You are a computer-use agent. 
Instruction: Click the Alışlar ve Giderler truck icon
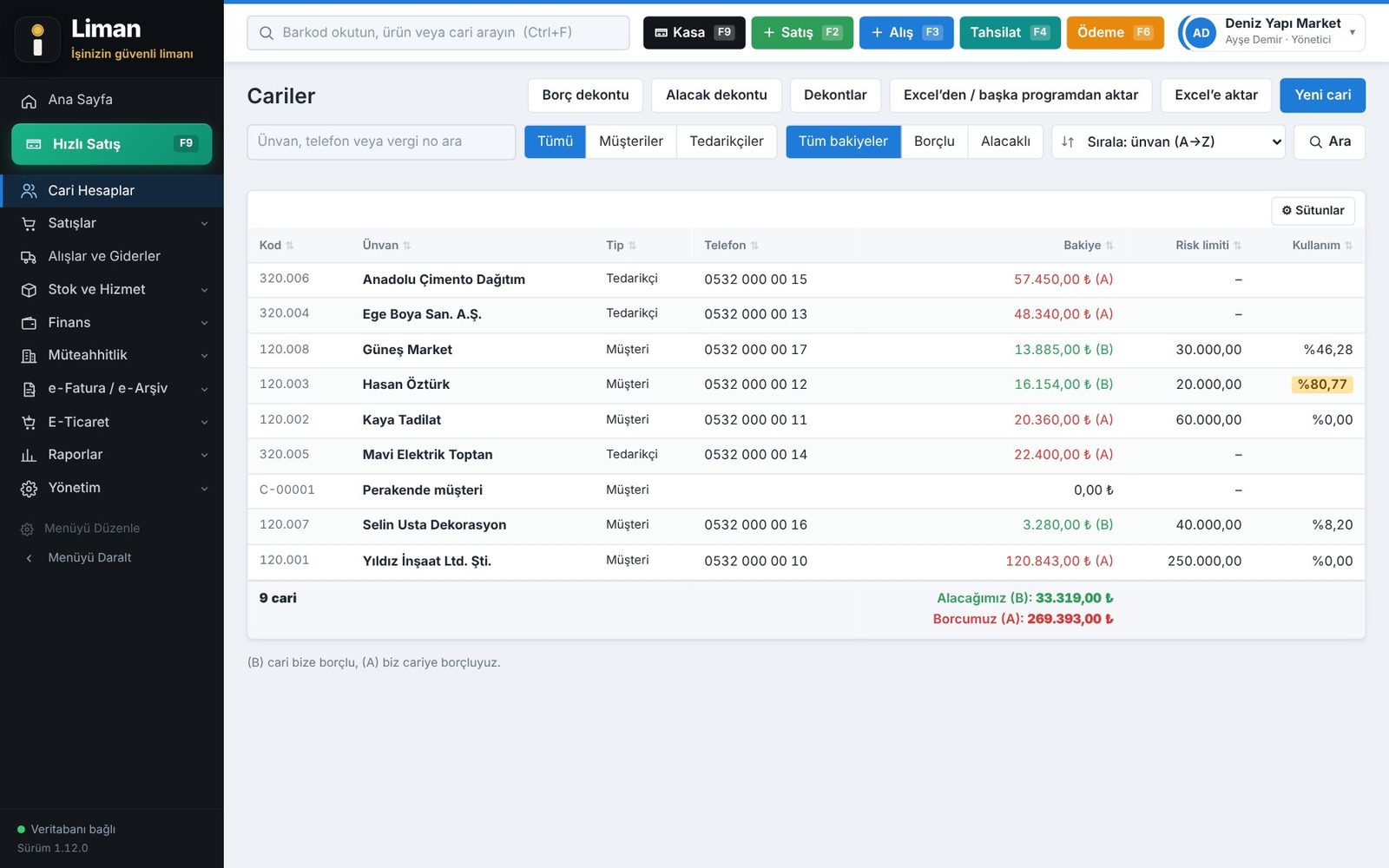pos(29,257)
